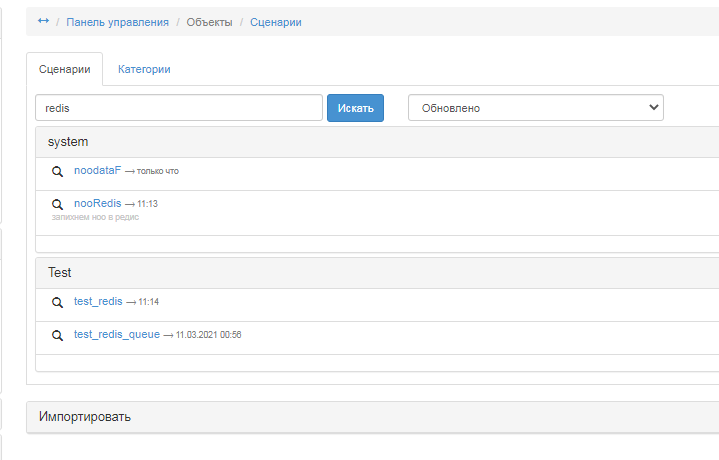Click the только что timestamp
719x460 pixels.
pos(158,171)
